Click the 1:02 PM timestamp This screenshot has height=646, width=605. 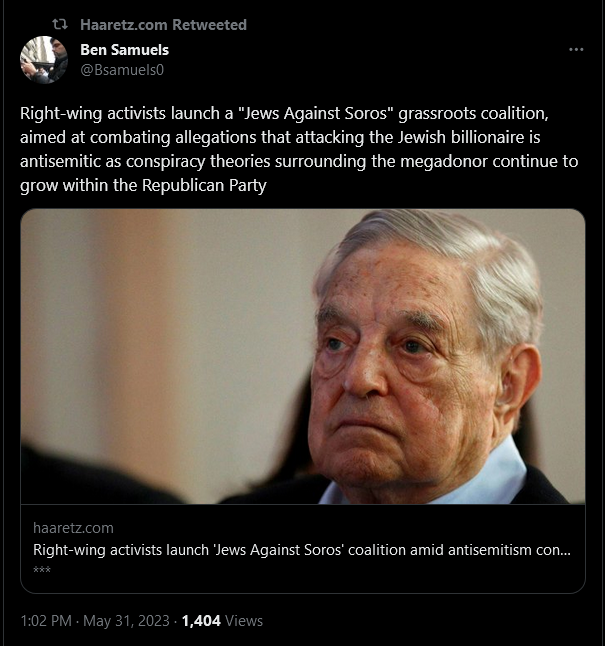click(46, 621)
